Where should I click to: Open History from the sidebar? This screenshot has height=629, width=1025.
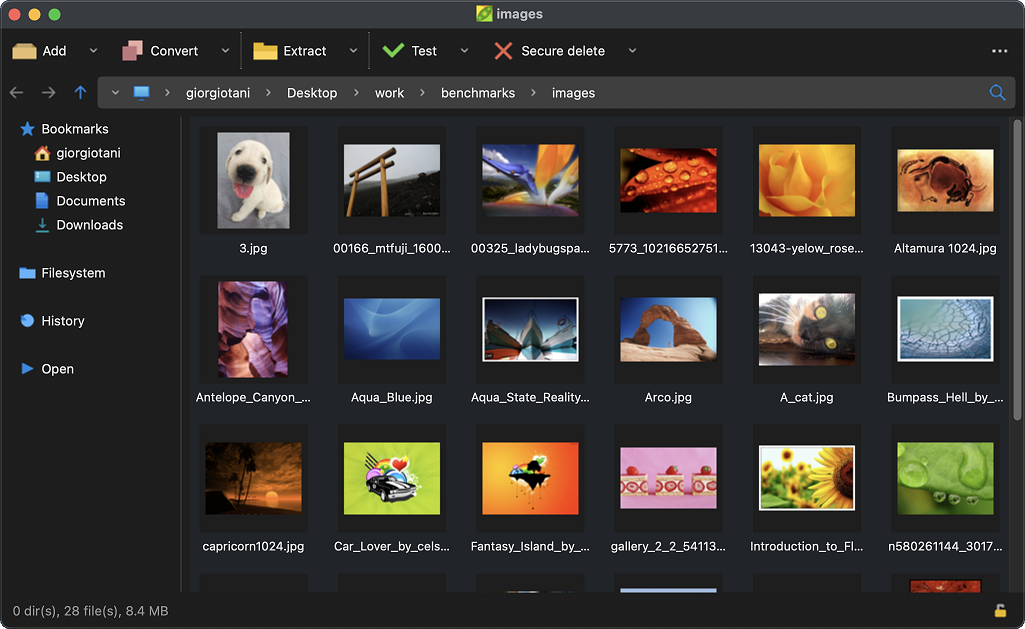pyautogui.click(x=63, y=320)
